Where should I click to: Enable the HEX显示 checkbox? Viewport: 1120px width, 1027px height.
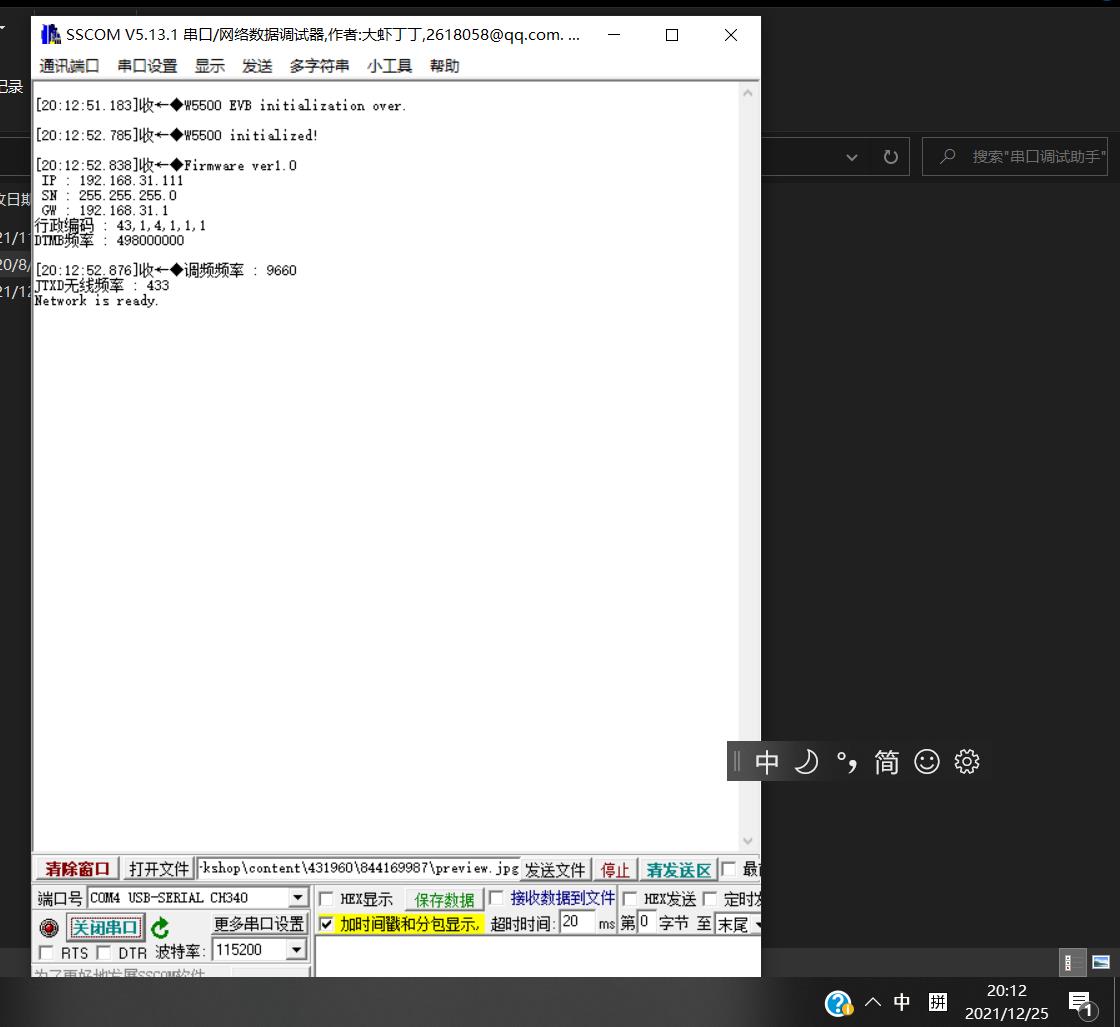(x=326, y=898)
